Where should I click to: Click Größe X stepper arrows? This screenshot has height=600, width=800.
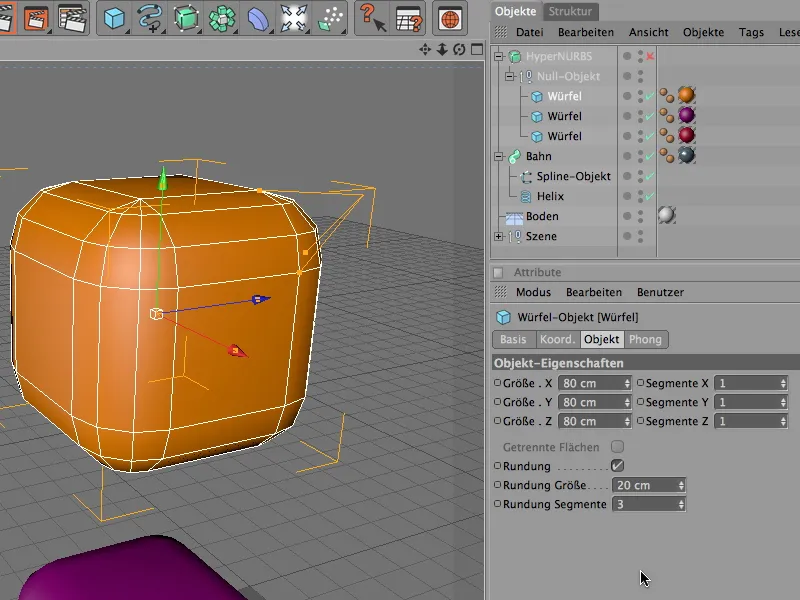point(628,384)
